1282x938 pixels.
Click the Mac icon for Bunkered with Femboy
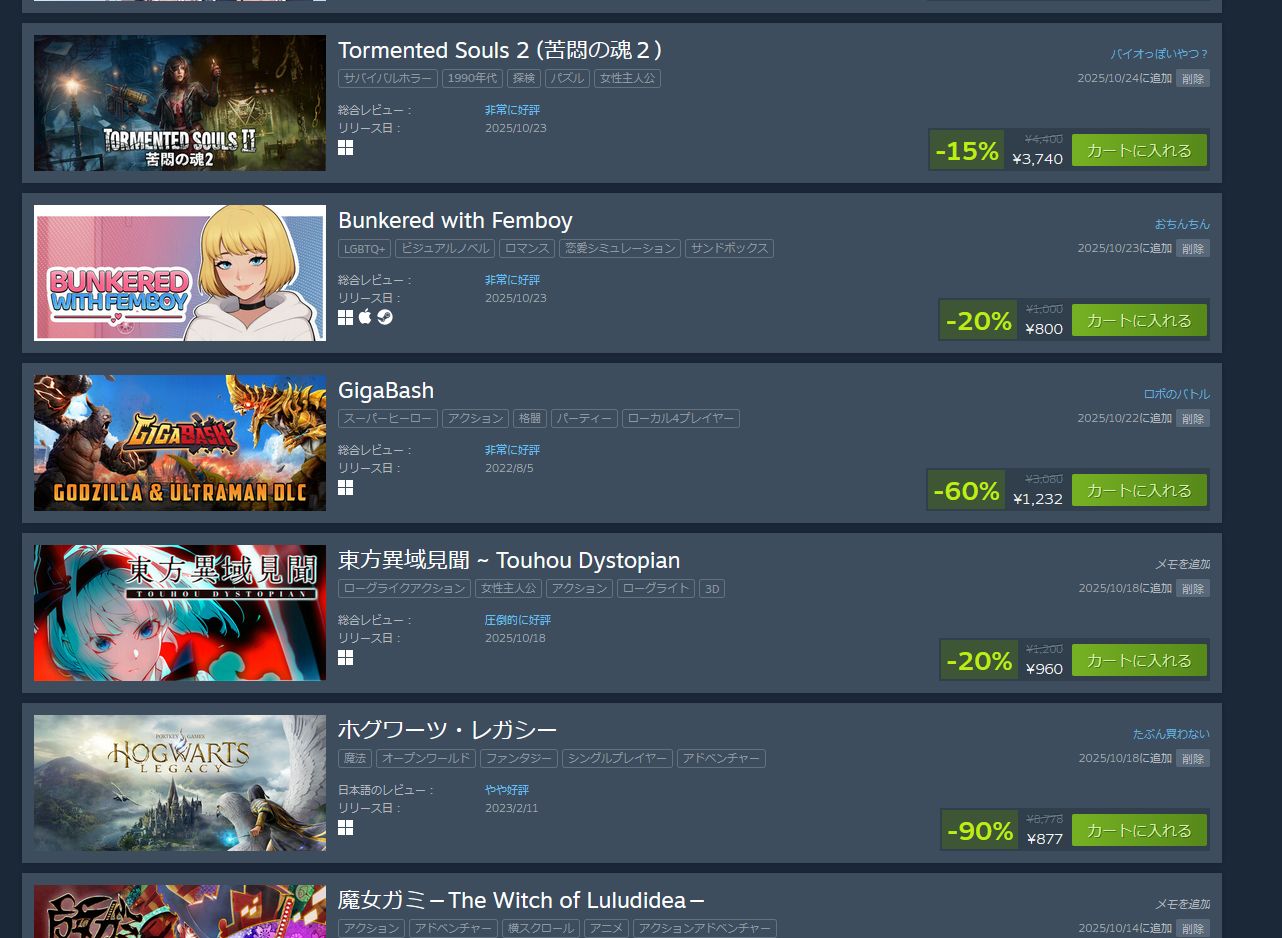[365, 317]
